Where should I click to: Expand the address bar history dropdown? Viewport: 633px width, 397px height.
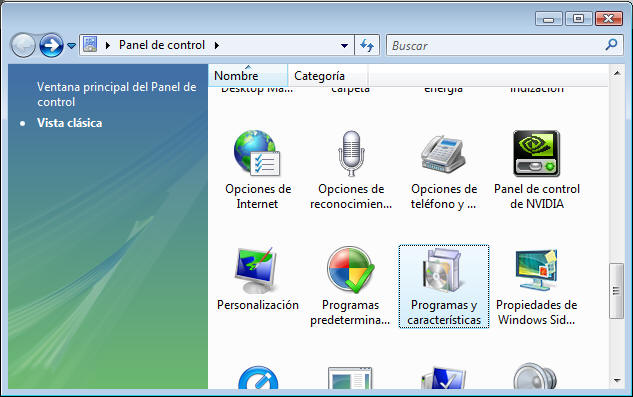(344, 45)
